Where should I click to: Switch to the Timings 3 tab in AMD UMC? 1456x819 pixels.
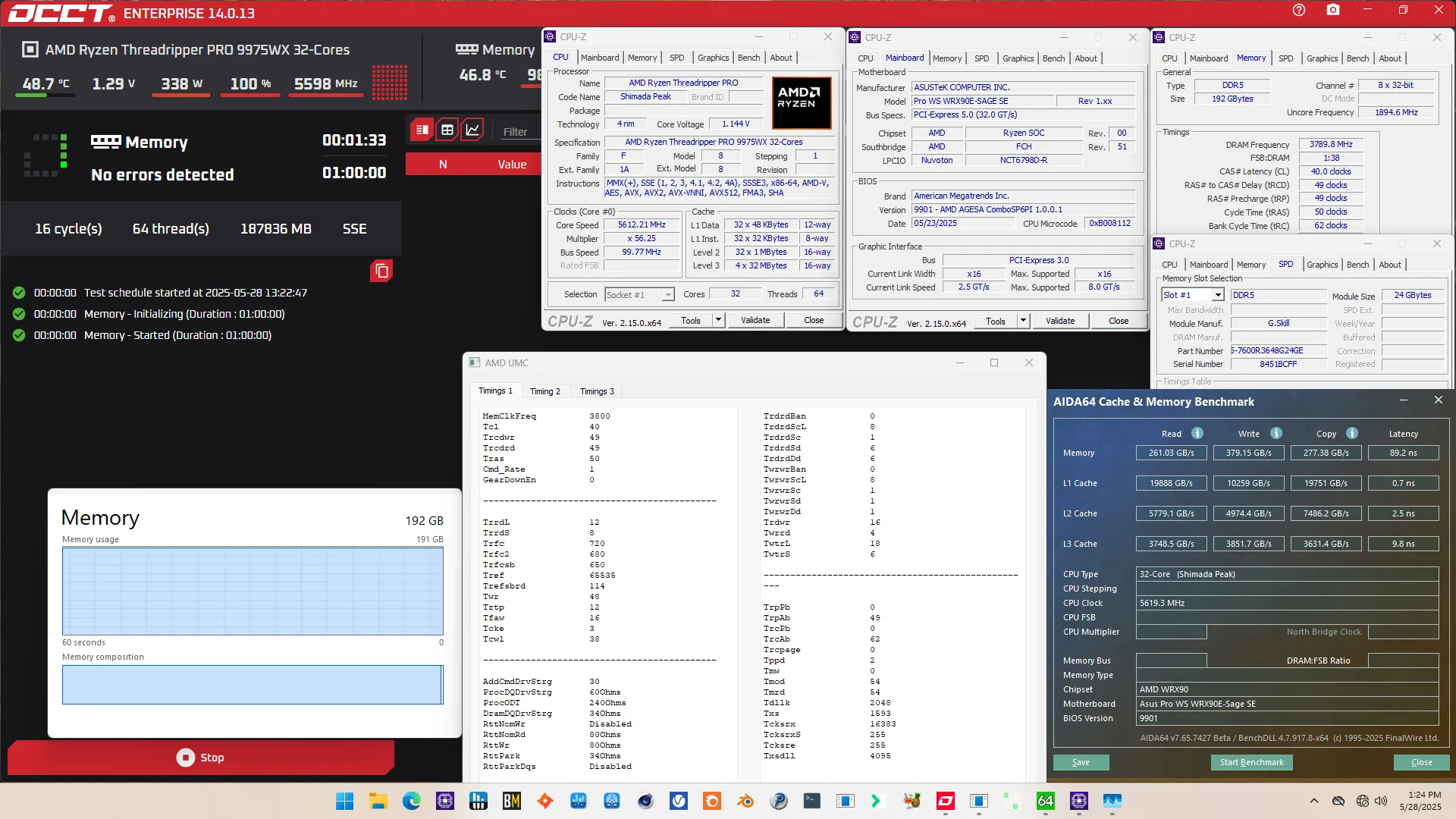596,391
